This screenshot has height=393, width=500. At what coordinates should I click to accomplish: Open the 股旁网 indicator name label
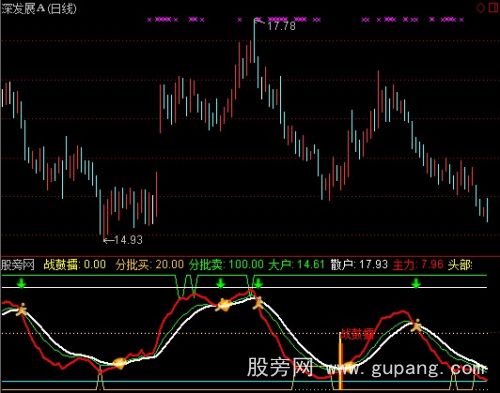18,265
